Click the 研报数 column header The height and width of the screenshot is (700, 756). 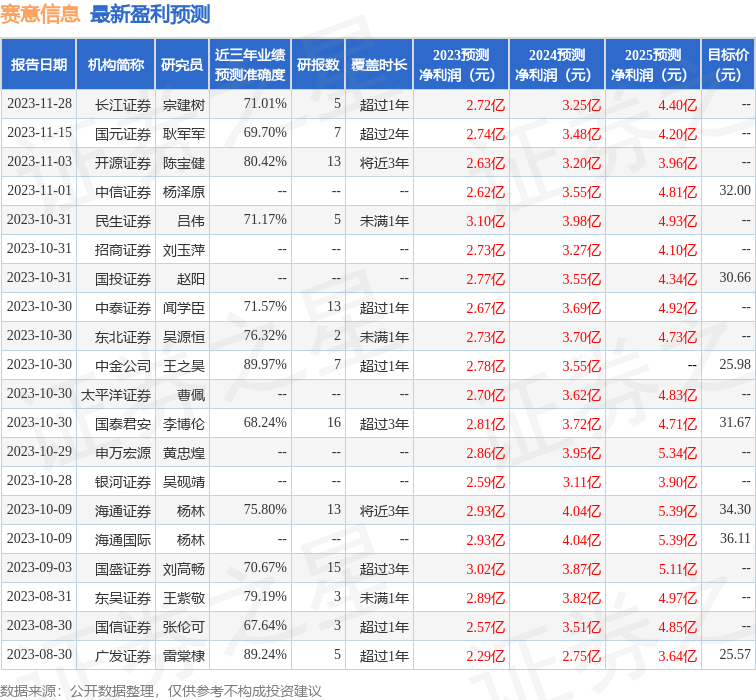tap(318, 65)
